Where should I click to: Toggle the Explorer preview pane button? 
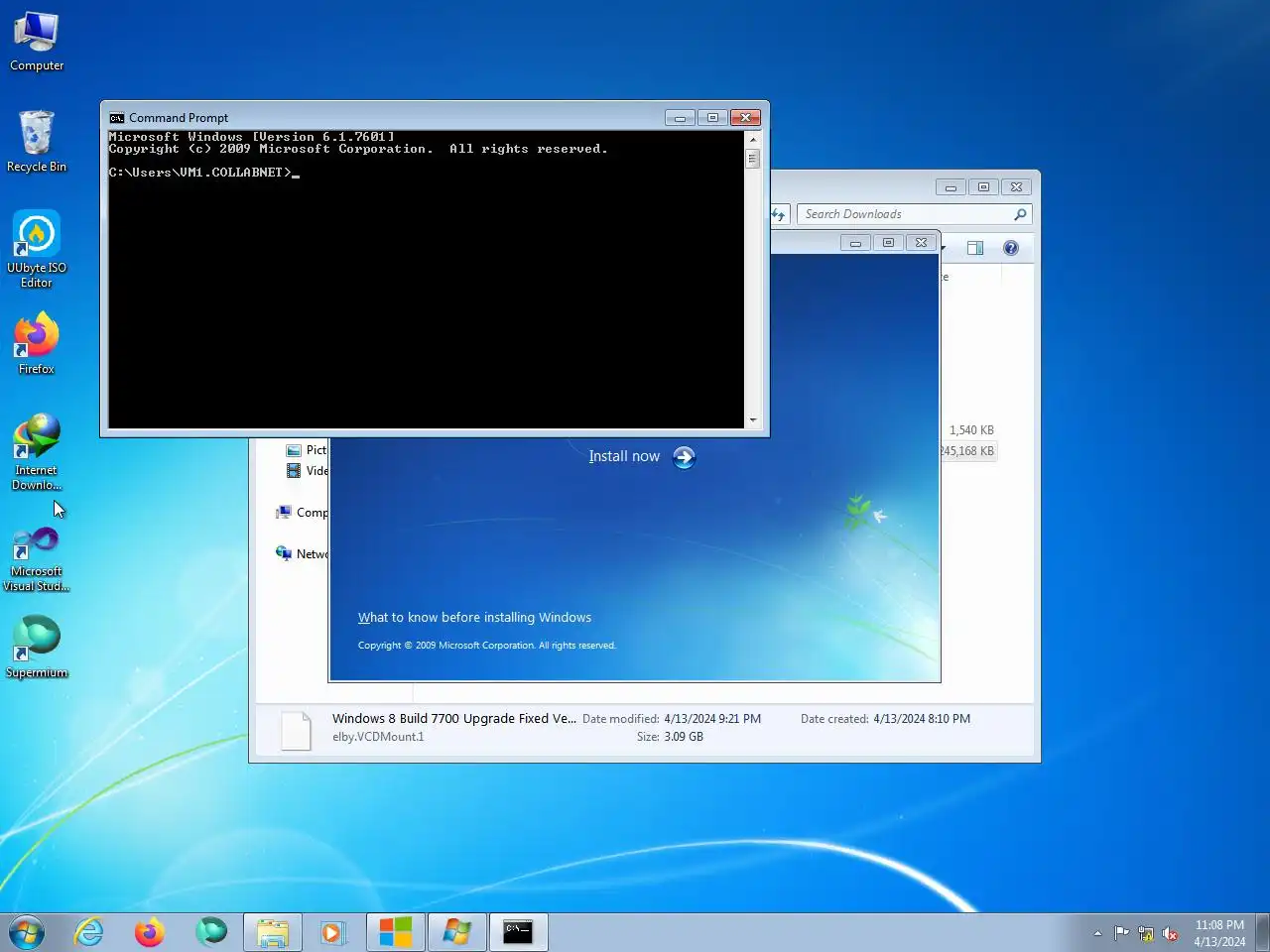975,248
